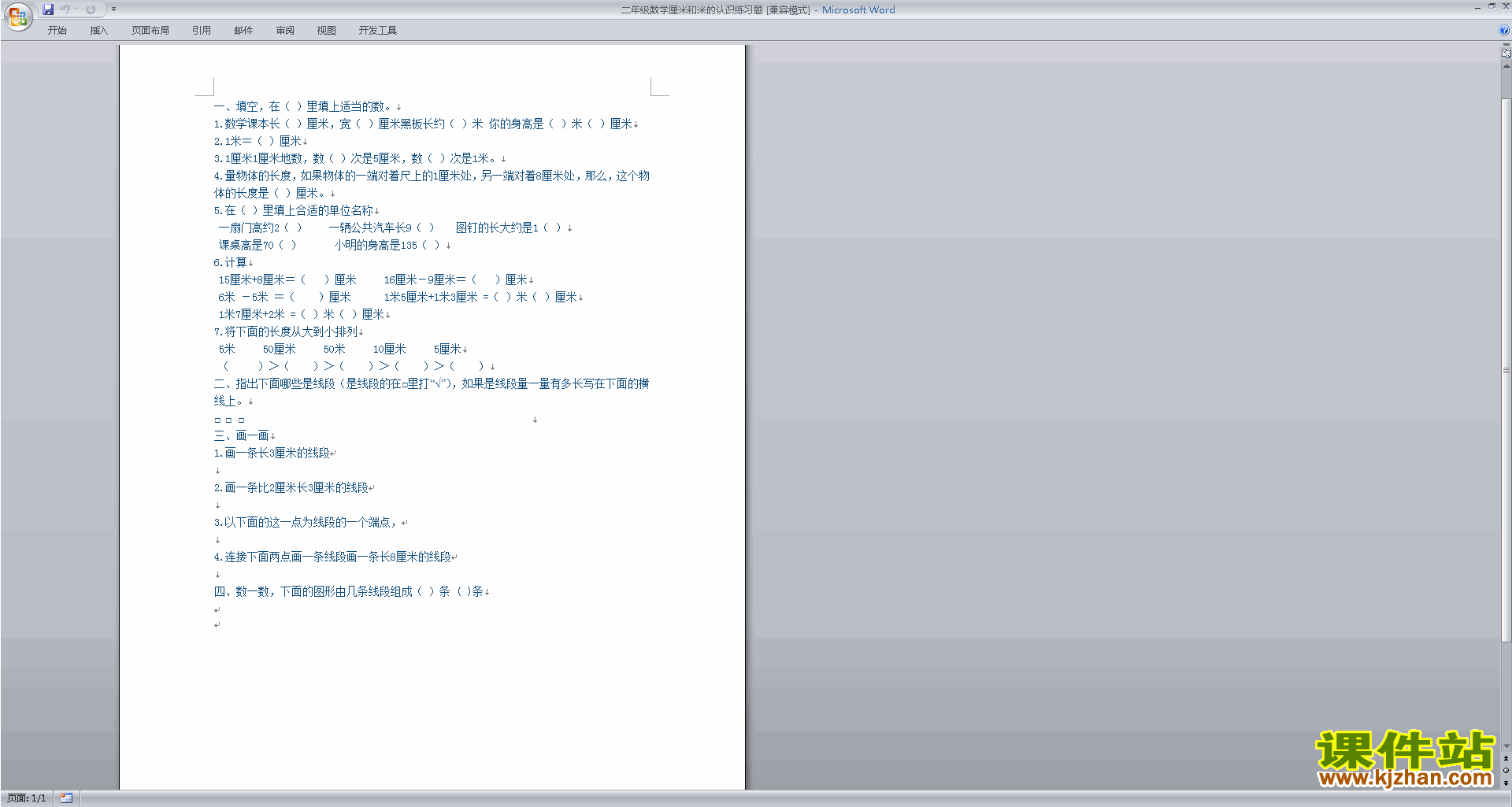Click the split handle above the ruler icon

pyautogui.click(x=1506, y=45)
